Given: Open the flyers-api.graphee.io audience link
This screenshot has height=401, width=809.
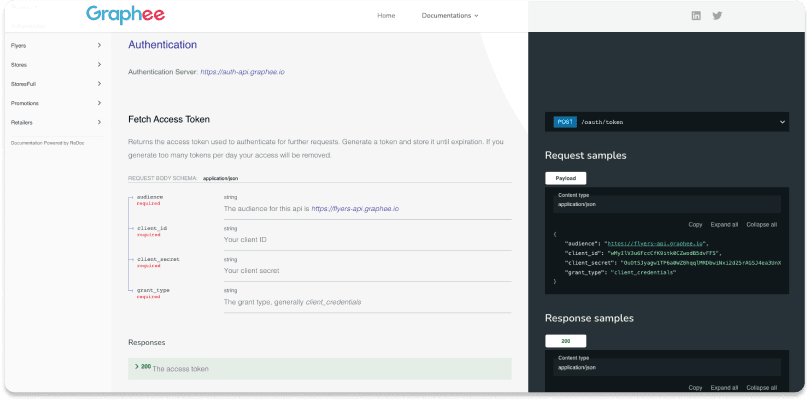Looking at the screenshot, I should (x=355, y=209).
